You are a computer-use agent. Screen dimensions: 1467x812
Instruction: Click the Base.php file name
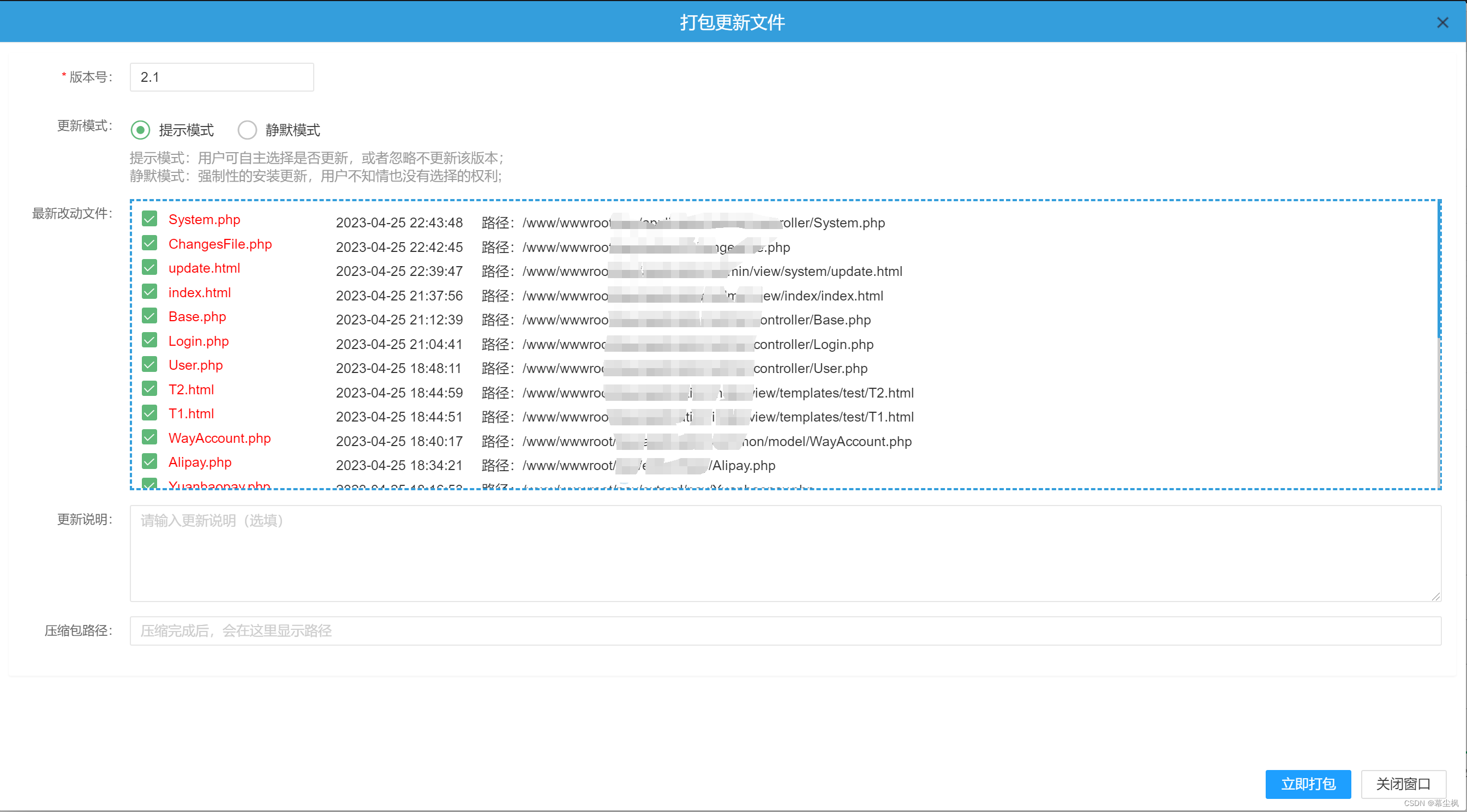pos(197,317)
